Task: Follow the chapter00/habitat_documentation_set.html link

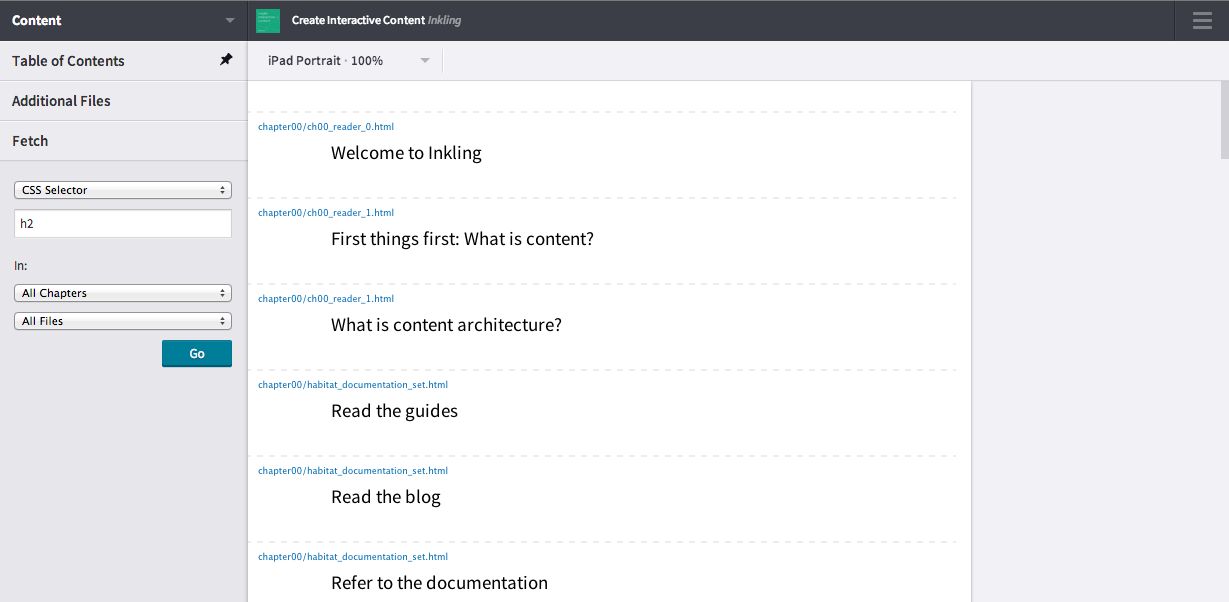Action: 352,384
